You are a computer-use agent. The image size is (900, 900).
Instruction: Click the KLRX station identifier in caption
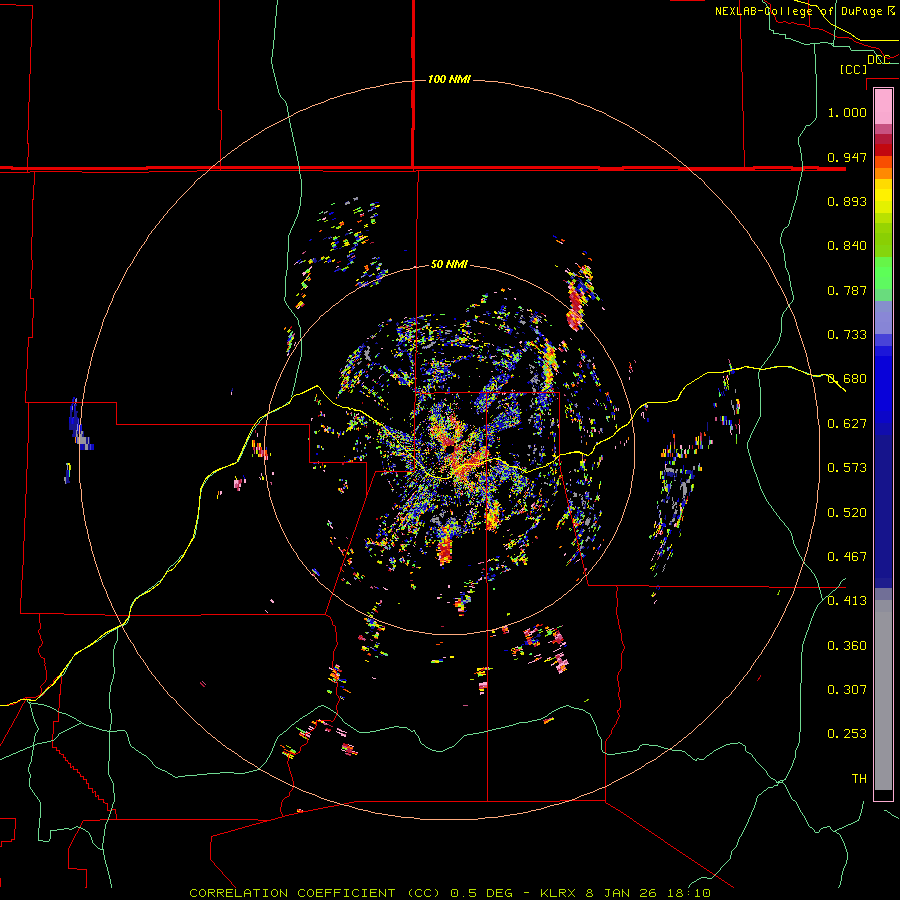pos(559,893)
